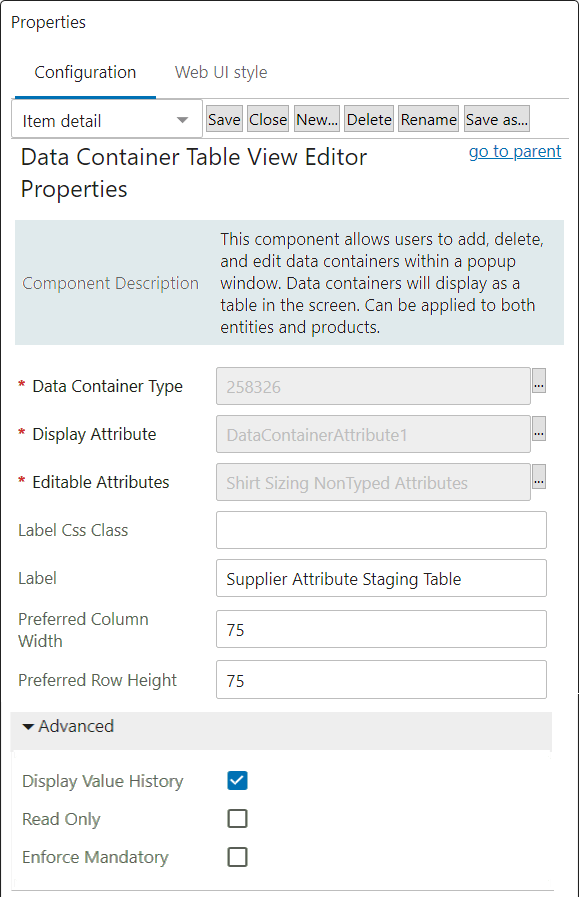The height and width of the screenshot is (897, 579).
Task: Edit the Preferred Column Width value
Action: (381, 629)
